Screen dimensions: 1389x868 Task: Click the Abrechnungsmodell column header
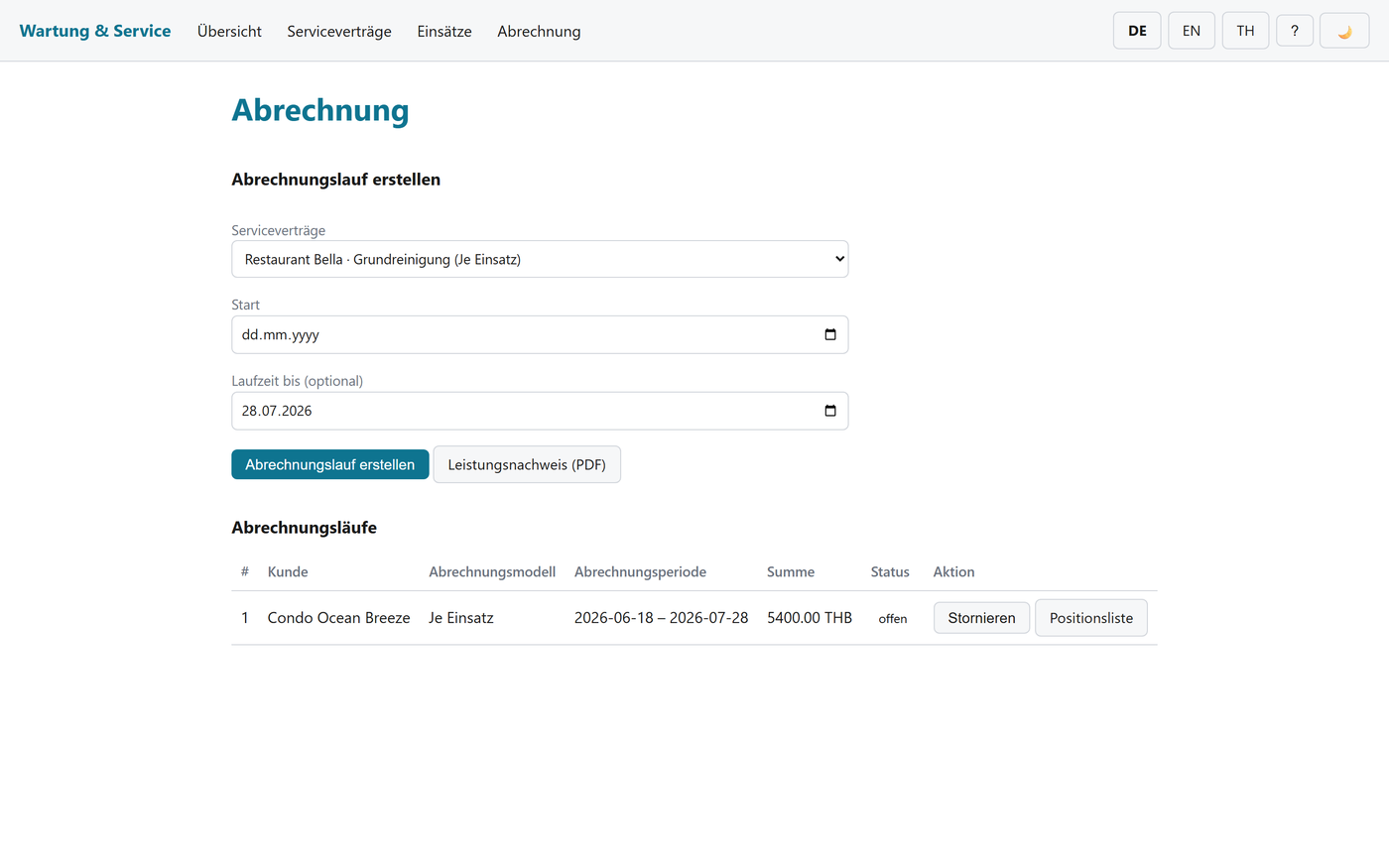[x=492, y=571]
